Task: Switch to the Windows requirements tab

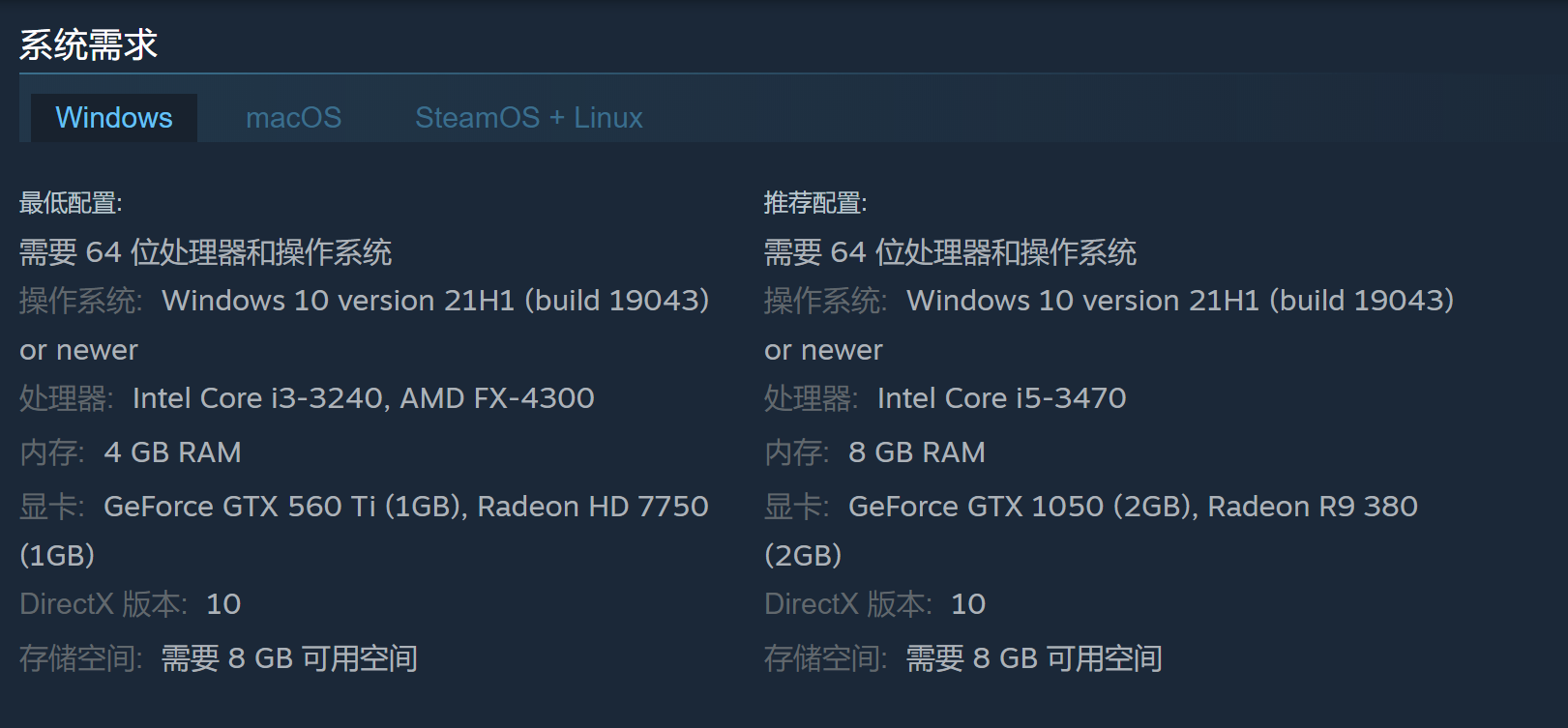Action: tap(114, 118)
